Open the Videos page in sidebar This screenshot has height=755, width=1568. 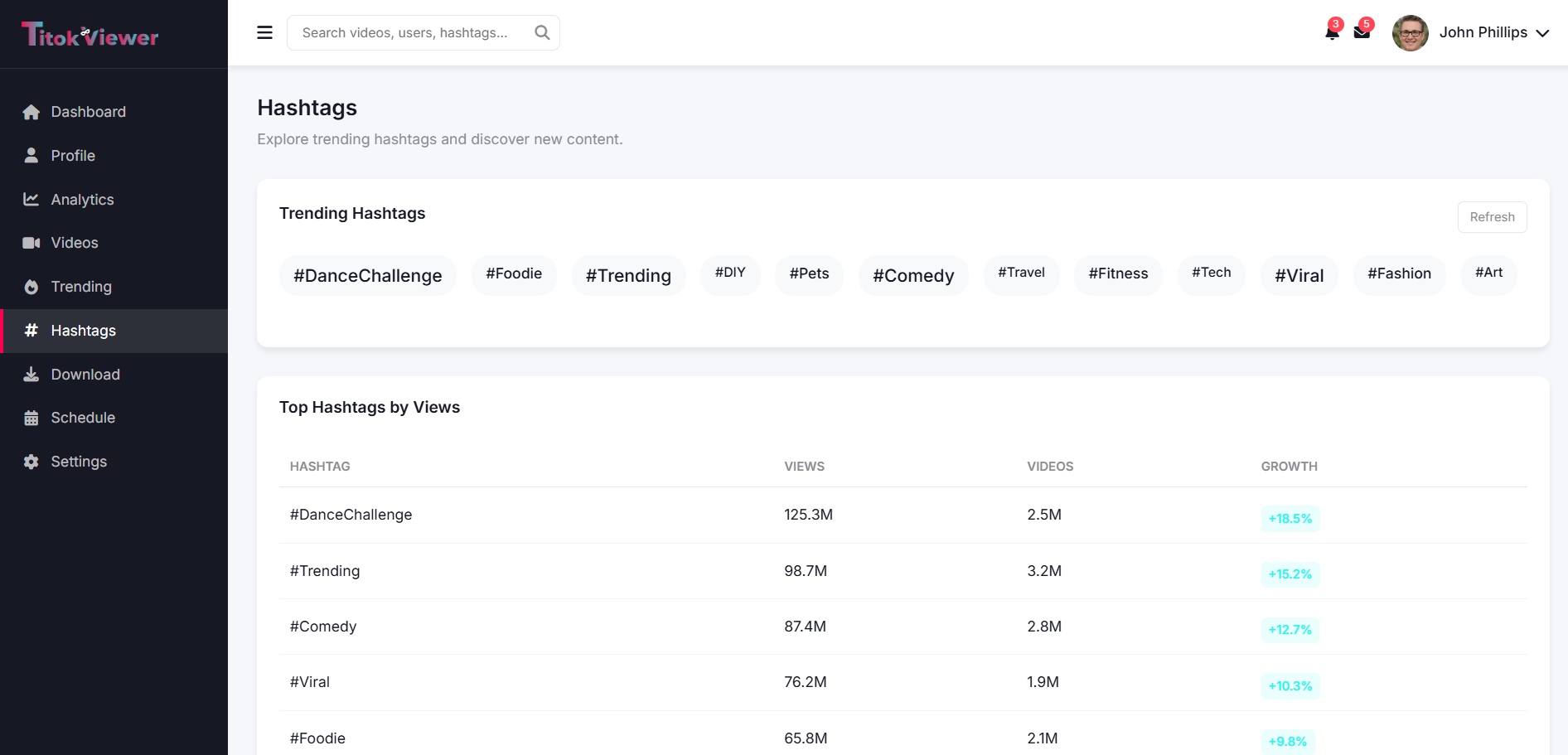click(74, 243)
